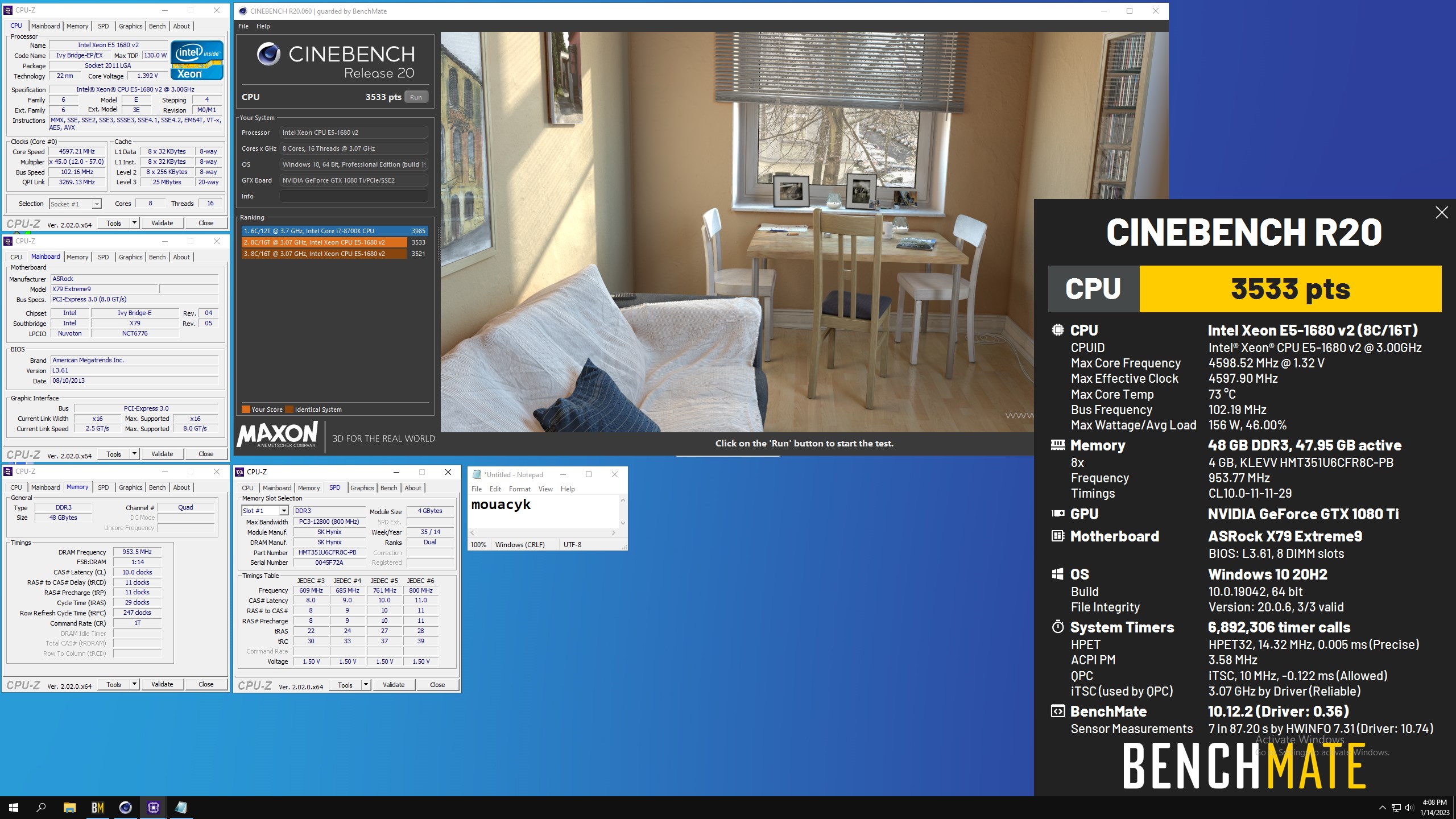Click the yellow 3533 pts score banner
The width and height of the screenshot is (1456, 819).
click(1290, 289)
